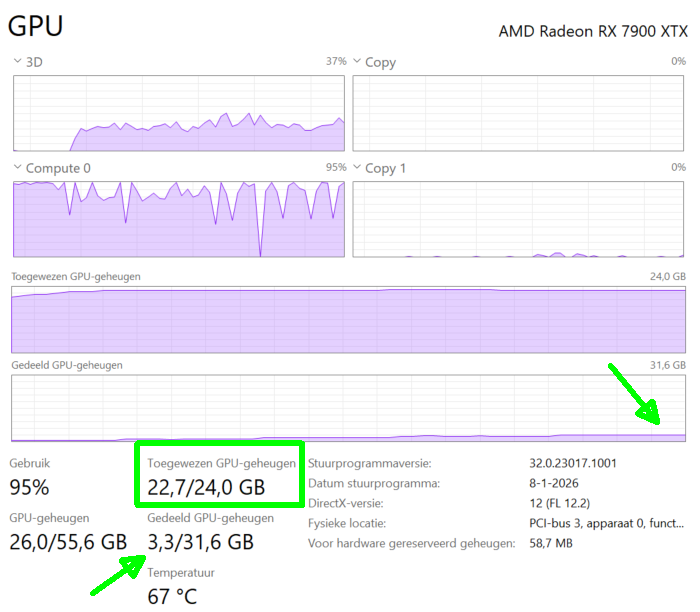Expand the Copy 1 graph selector

pos(358,168)
